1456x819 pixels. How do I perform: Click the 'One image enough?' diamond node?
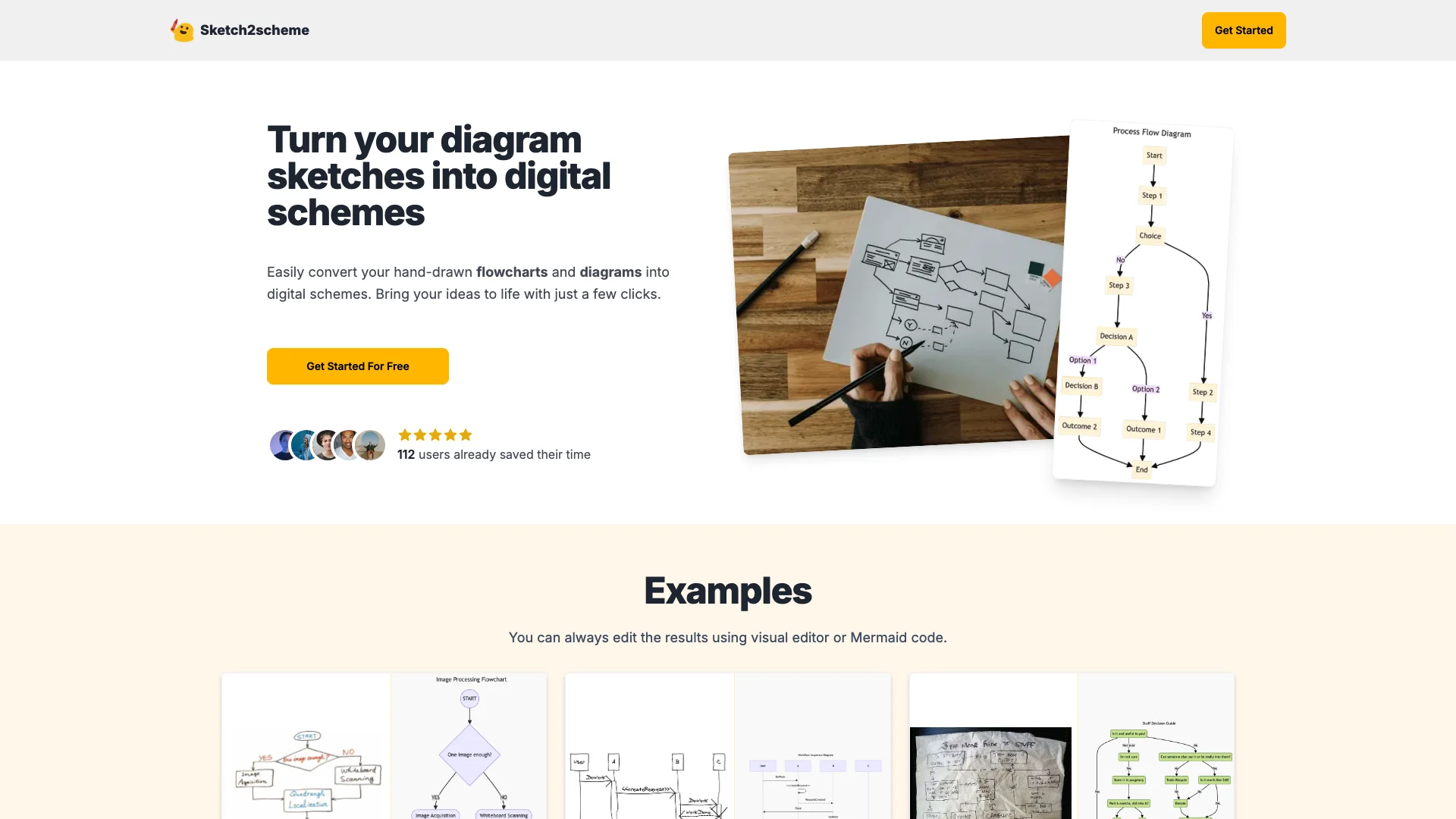point(469,755)
